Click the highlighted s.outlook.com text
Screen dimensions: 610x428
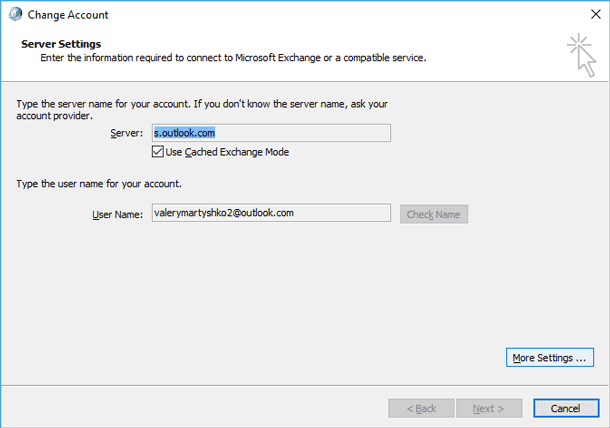click(x=184, y=133)
